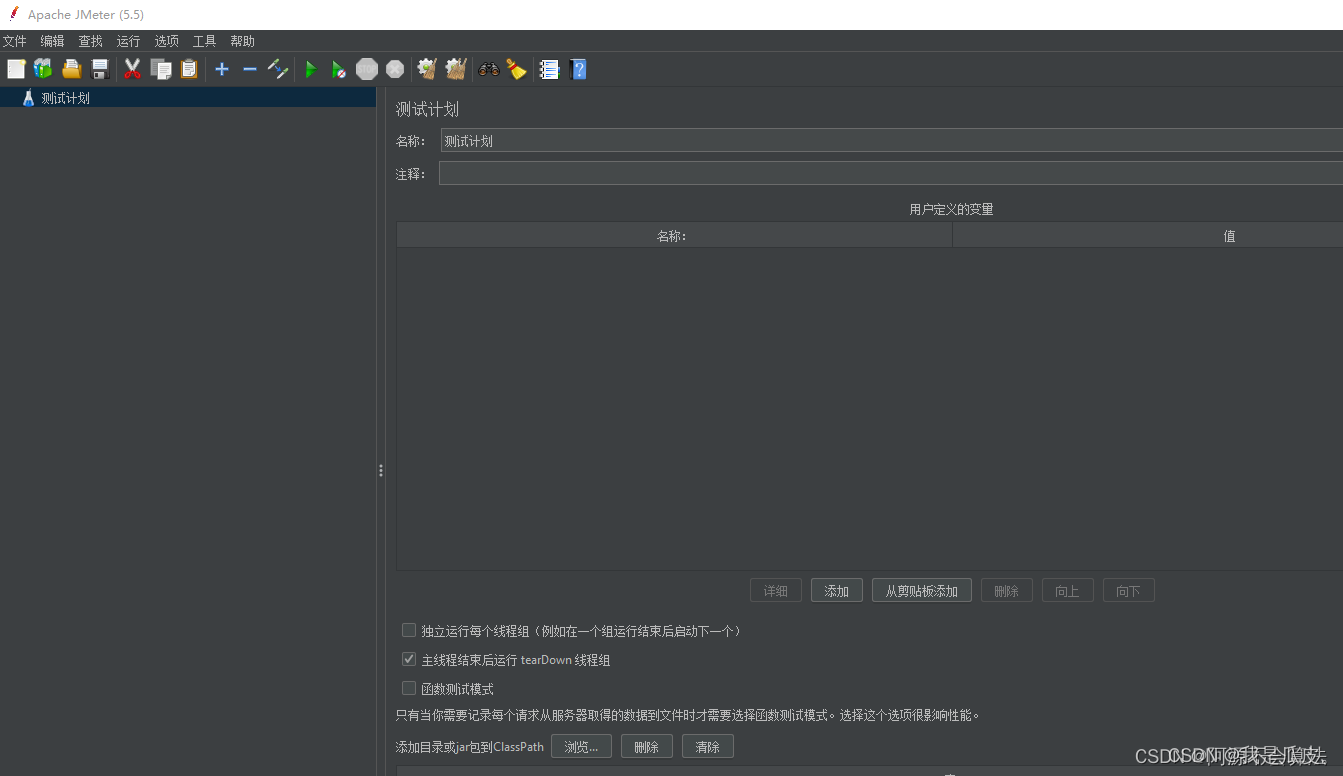Viewport: 1343px width, 776px height.
Task: Click the Copy icon in toolbar
Action: 161,69
